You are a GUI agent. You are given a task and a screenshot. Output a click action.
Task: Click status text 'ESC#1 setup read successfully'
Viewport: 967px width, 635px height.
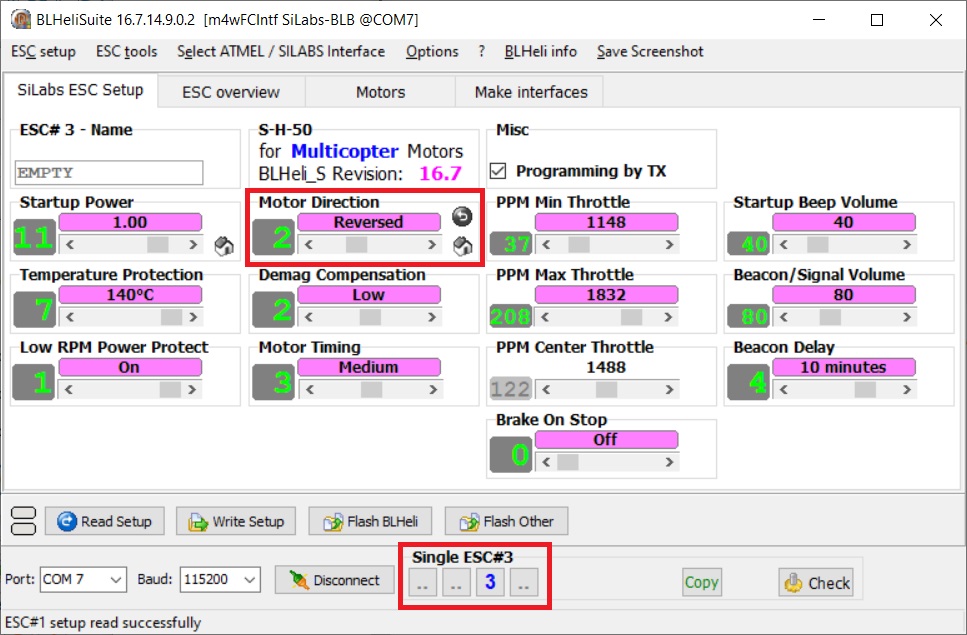pos(103,623)
